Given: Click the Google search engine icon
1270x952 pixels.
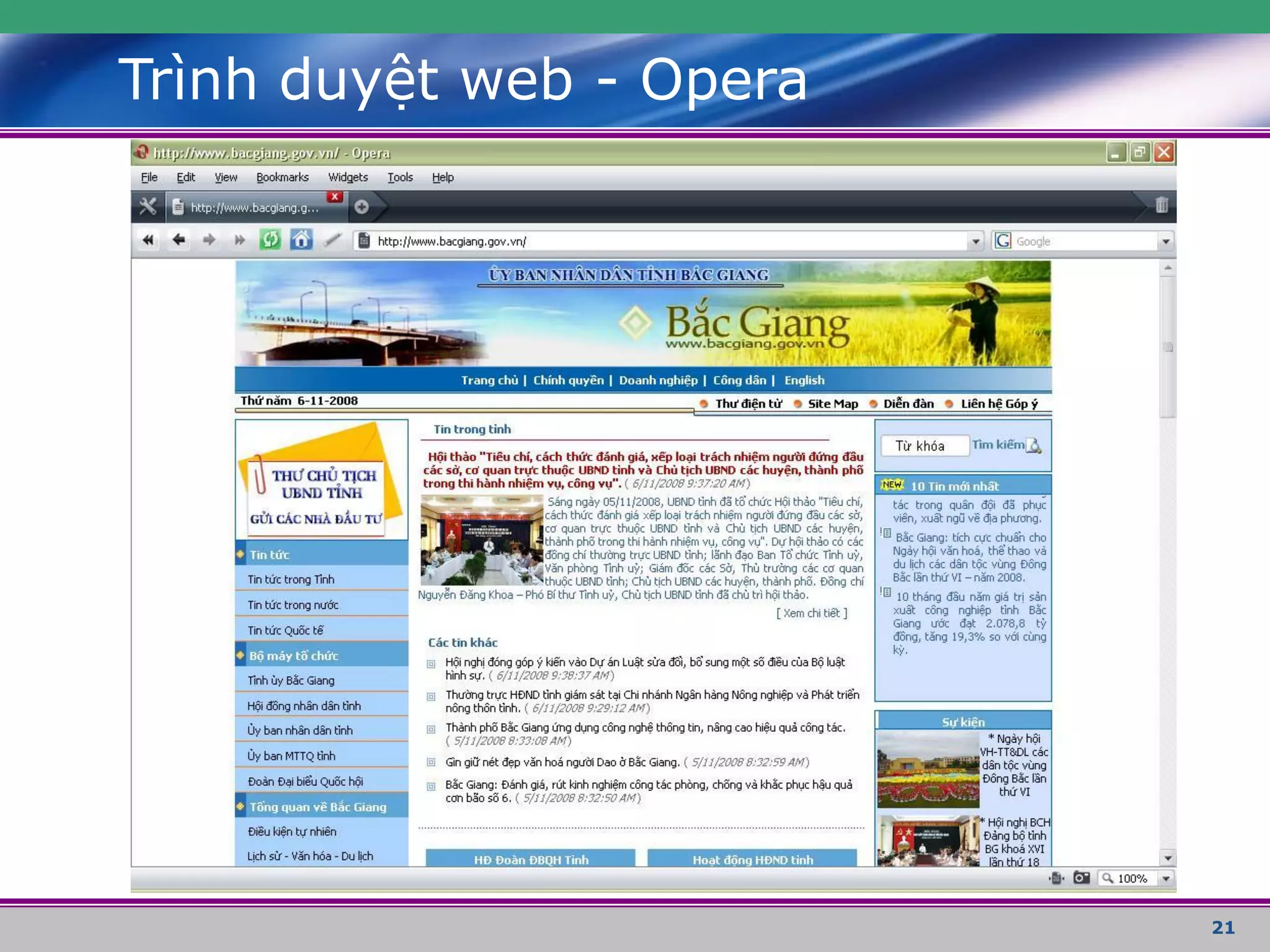Looking at the screenshot, I should tap(1003, 240).
